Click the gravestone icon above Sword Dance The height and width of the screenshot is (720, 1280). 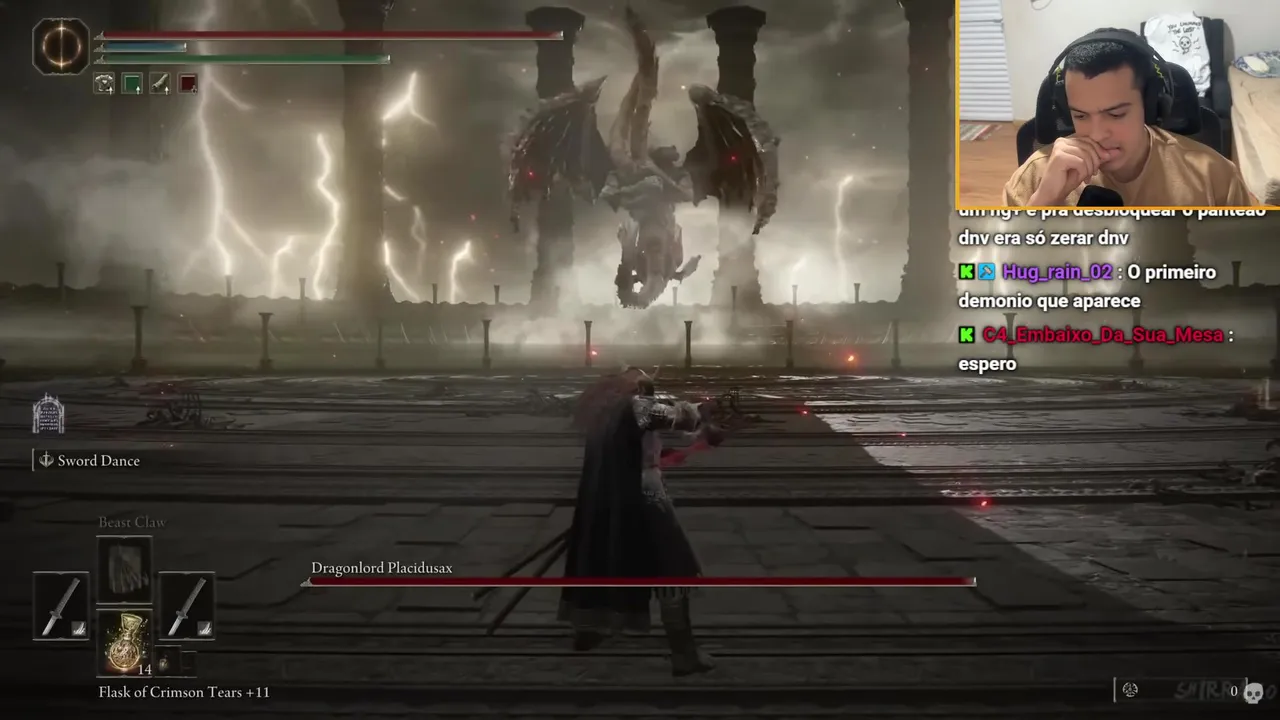point(48,414)
